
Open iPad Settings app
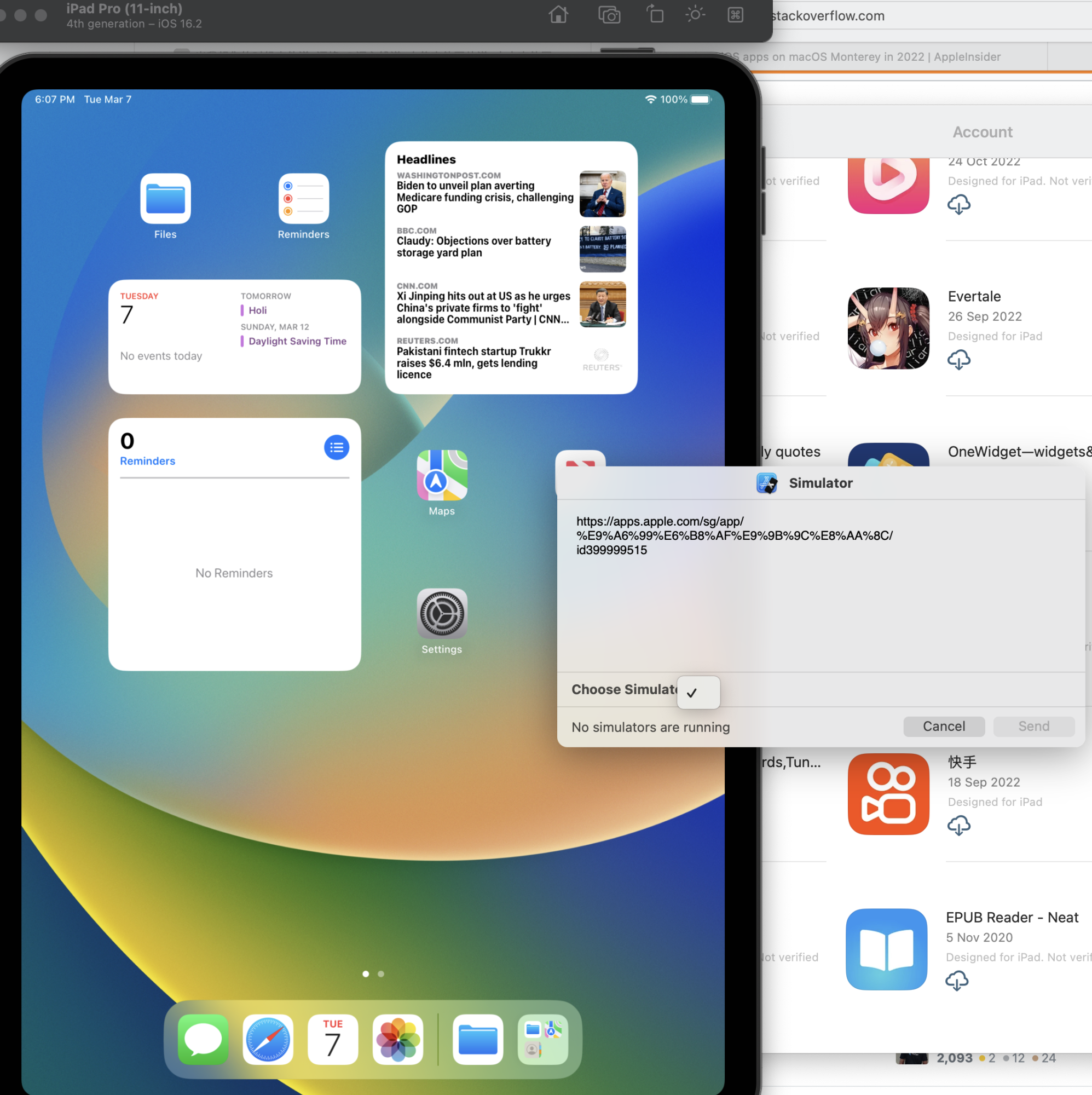tap(441, 614)
